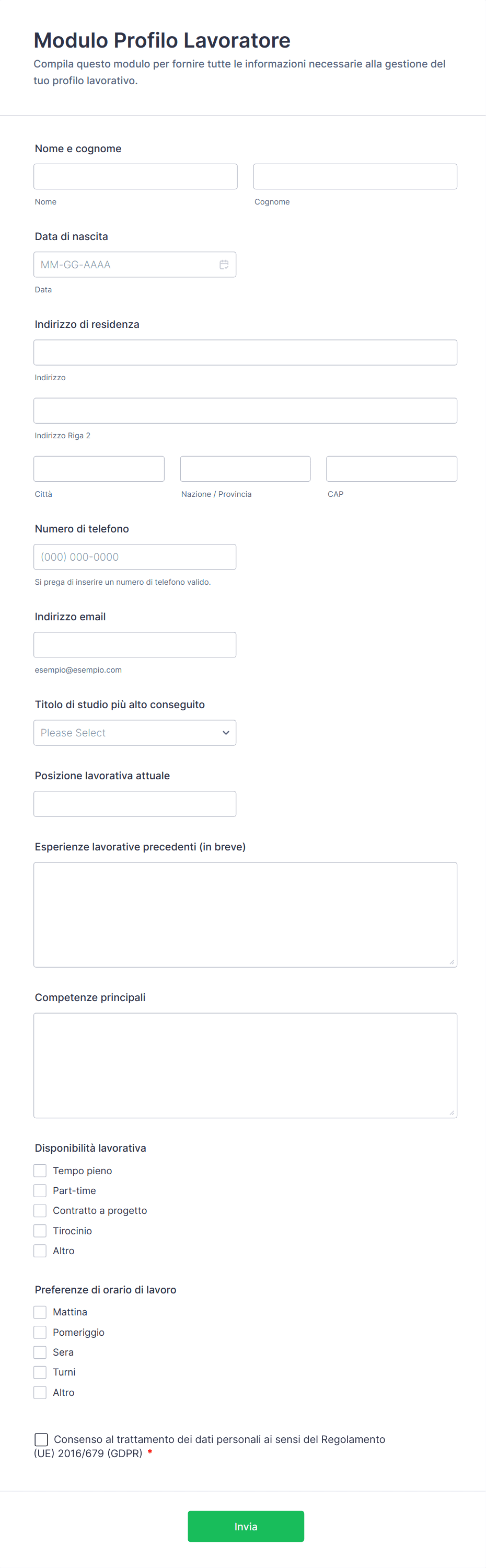
Task: Click the Competenze principali text area
Action: point(245,1065)
